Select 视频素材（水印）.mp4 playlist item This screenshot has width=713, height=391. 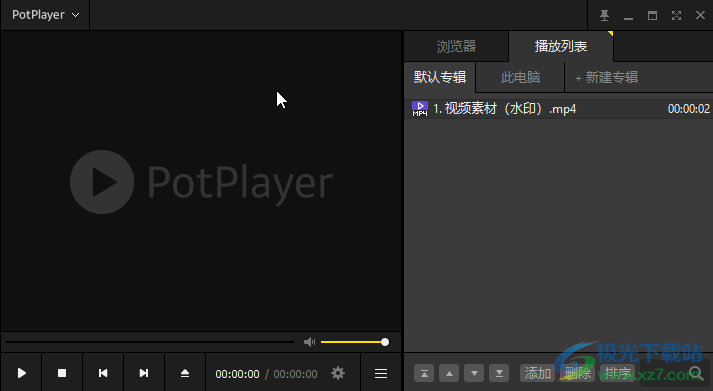[558, 109]
